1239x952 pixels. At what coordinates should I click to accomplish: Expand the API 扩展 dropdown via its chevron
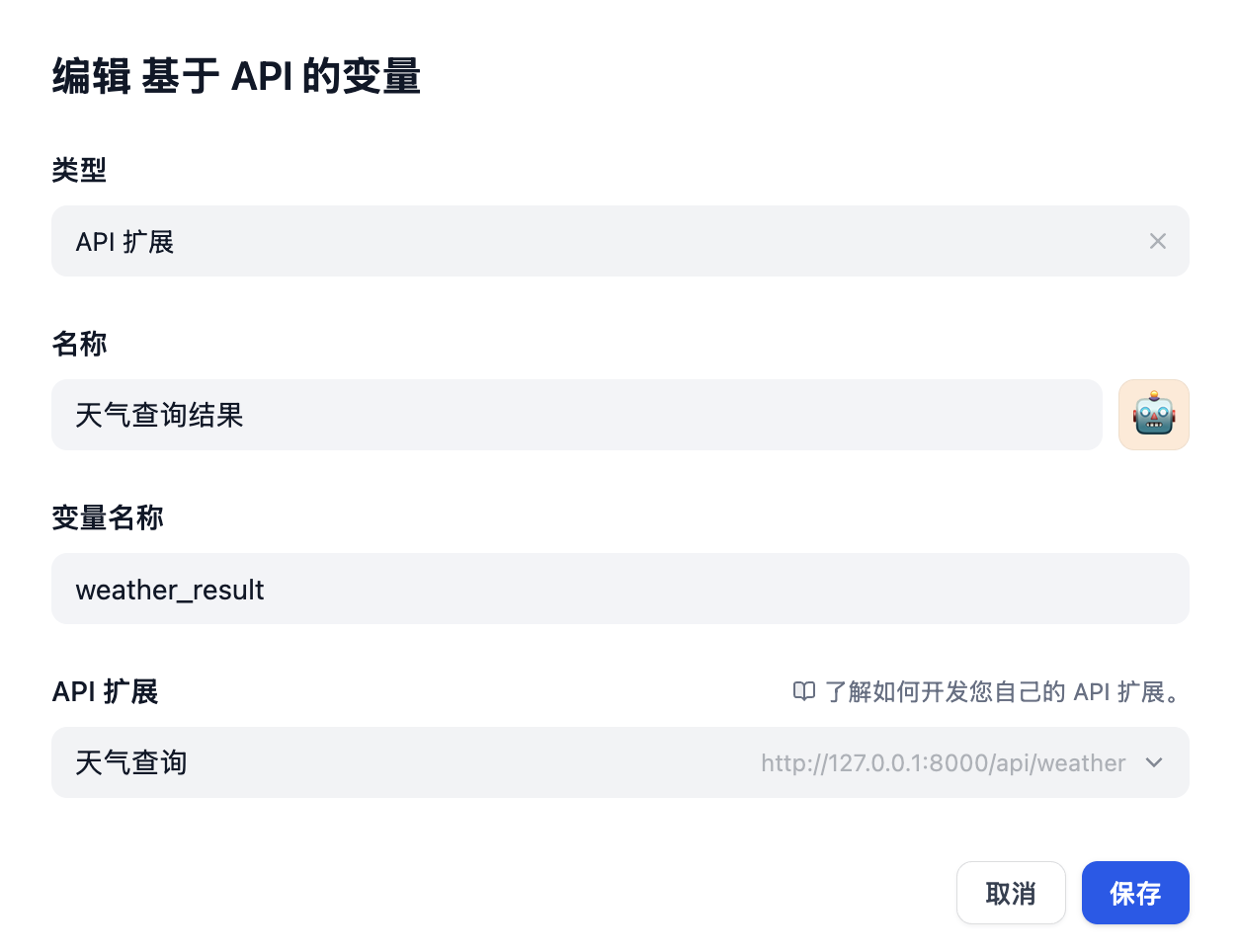click(x=1153, y=762)
